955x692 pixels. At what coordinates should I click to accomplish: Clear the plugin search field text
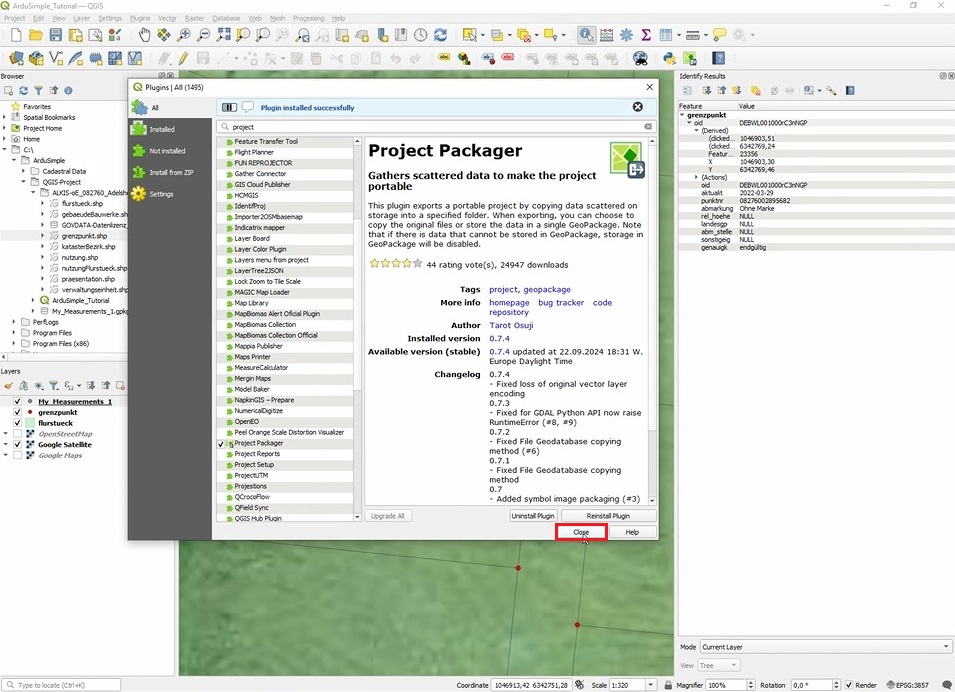[x=647, y=127]
